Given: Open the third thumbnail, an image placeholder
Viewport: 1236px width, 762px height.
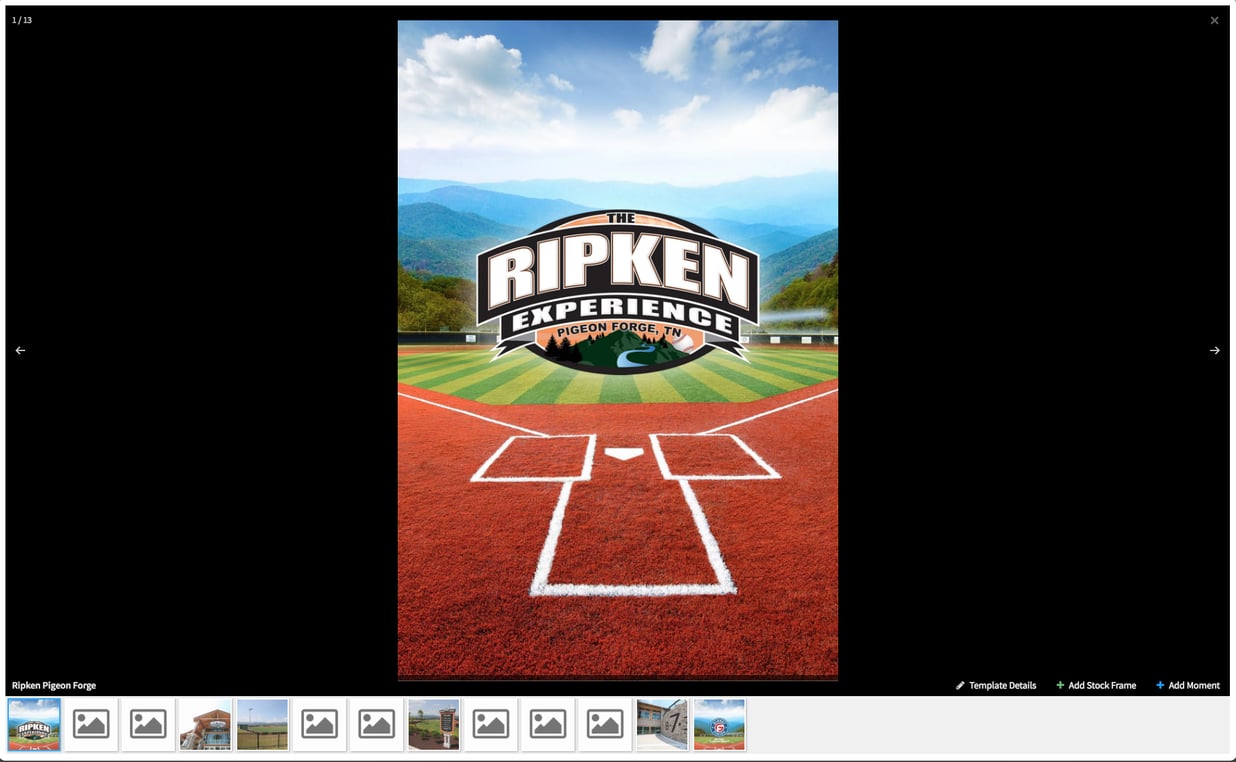Looking at the screenshot, I should pos(148,724).
